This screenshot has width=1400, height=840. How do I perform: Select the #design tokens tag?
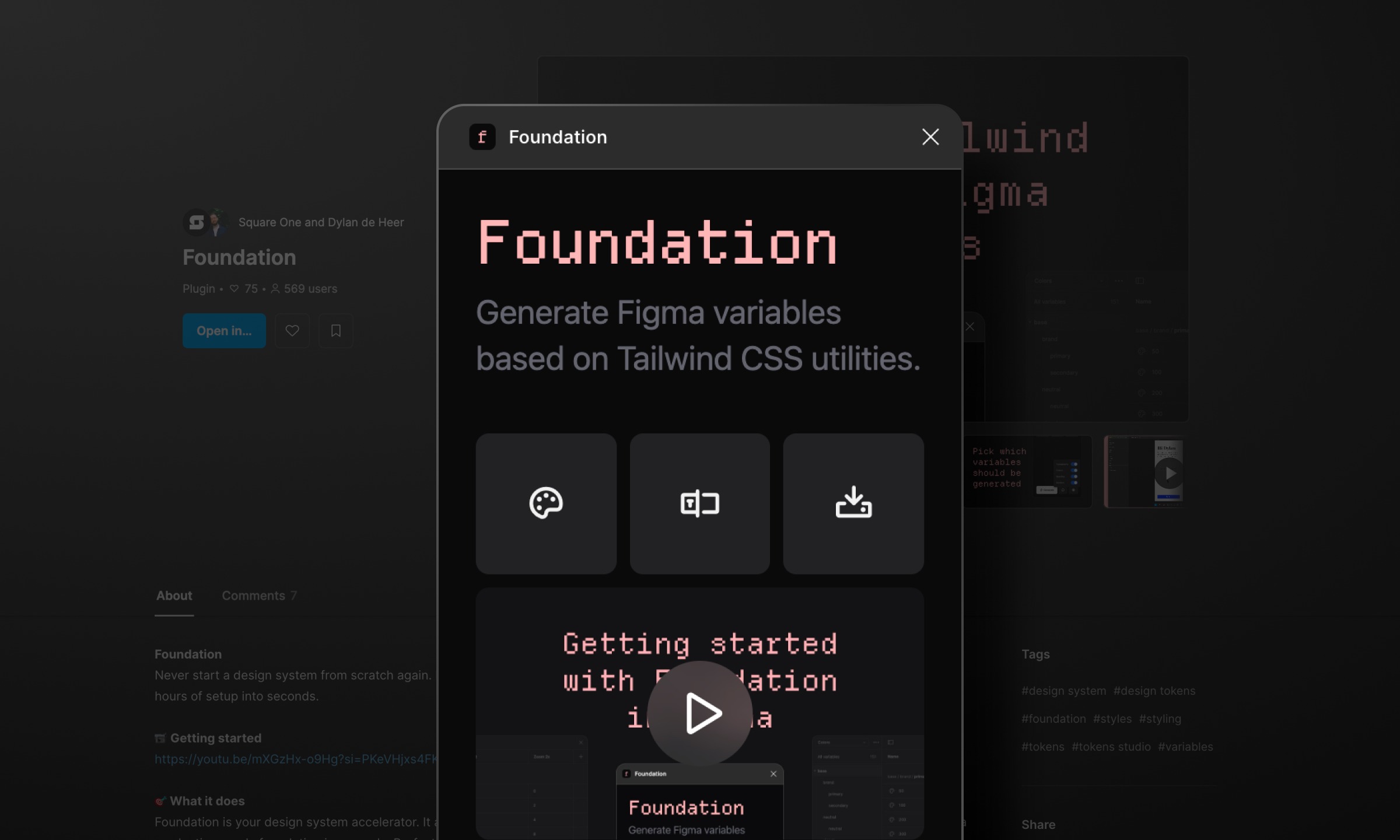1154,691
